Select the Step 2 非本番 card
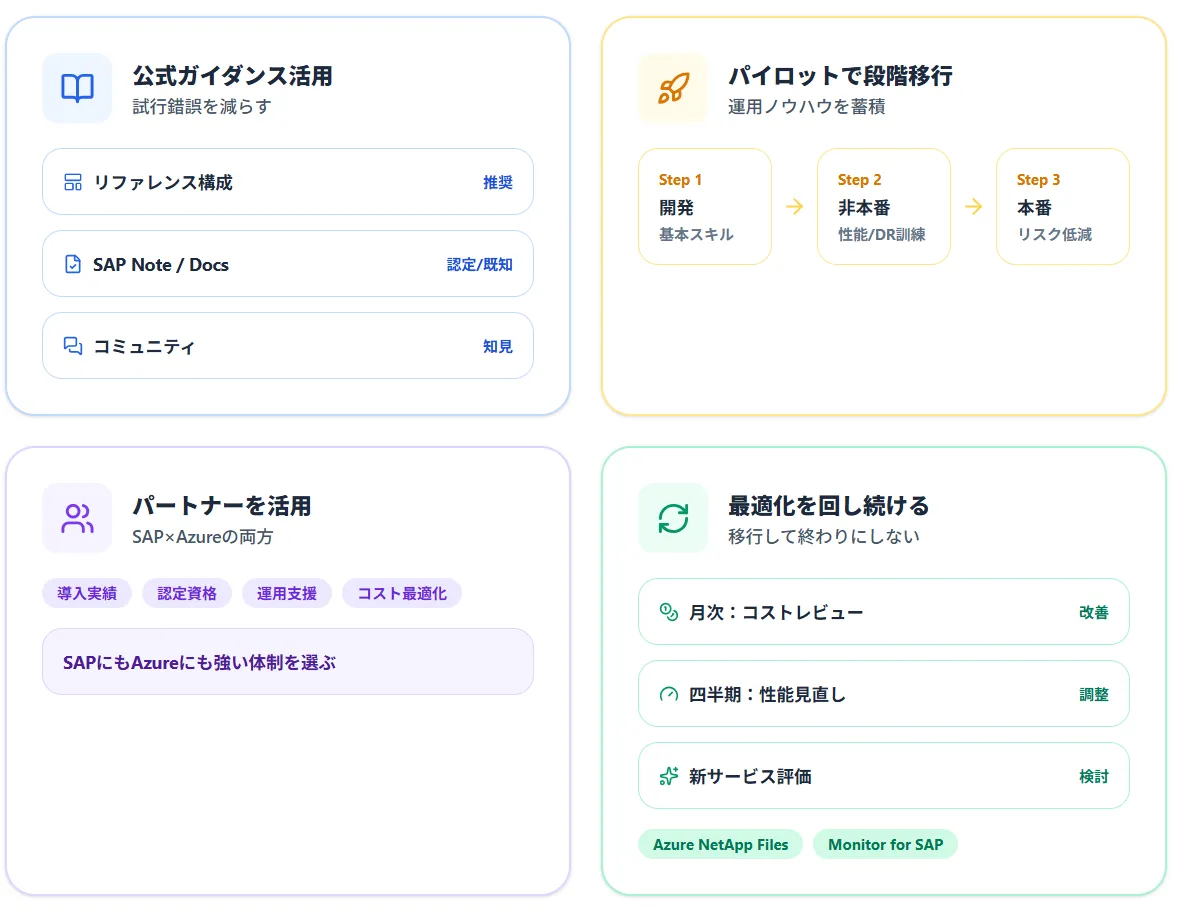Viewport: 1186px width, 914px height. [x=884, y=206]
